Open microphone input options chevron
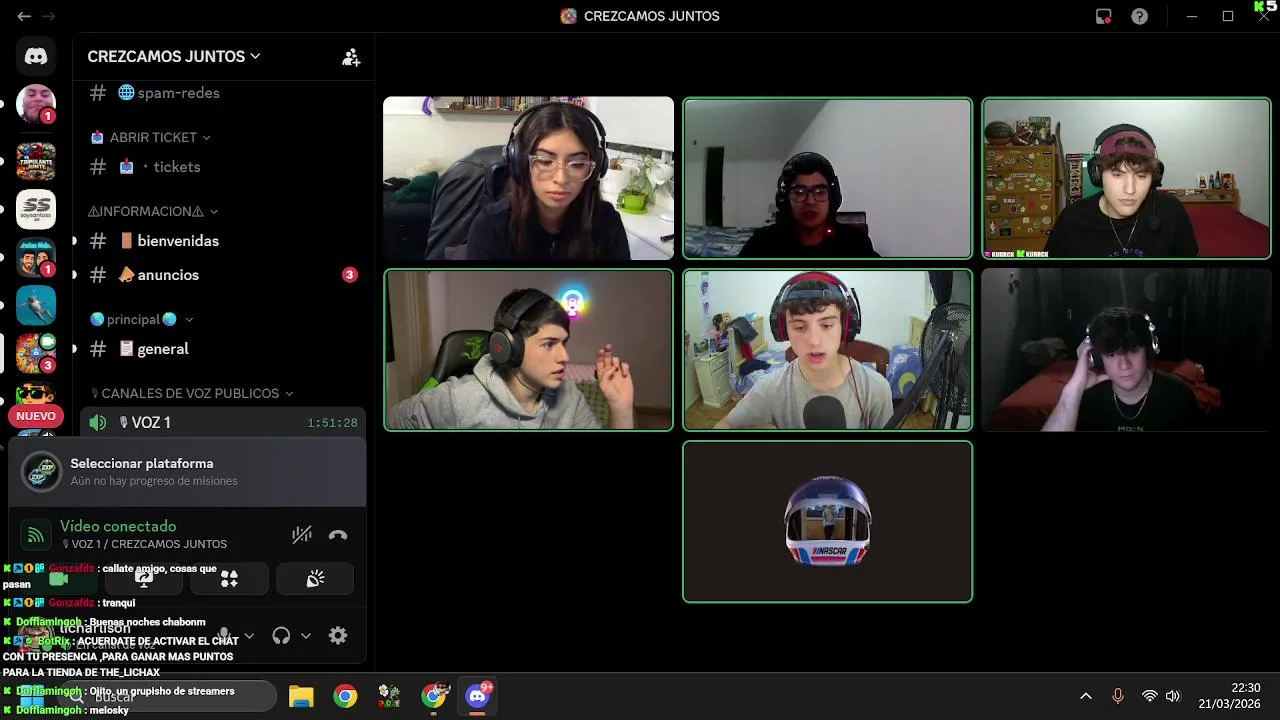This screenshot has height=720, width=1280. coord(249,635)
